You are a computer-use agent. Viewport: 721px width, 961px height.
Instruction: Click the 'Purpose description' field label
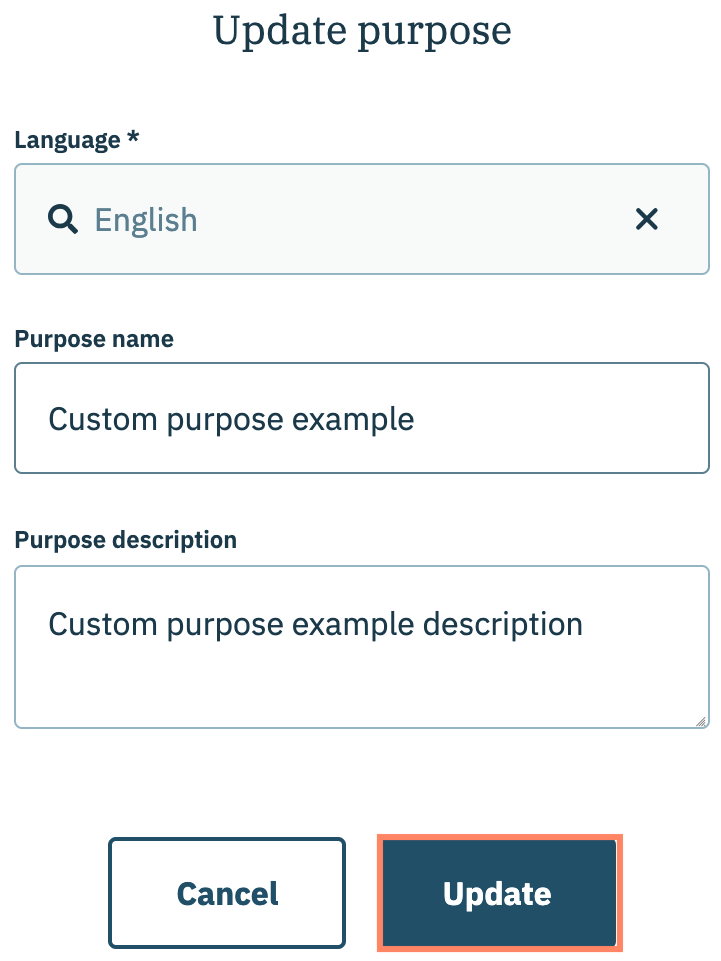tap(126, 540)
